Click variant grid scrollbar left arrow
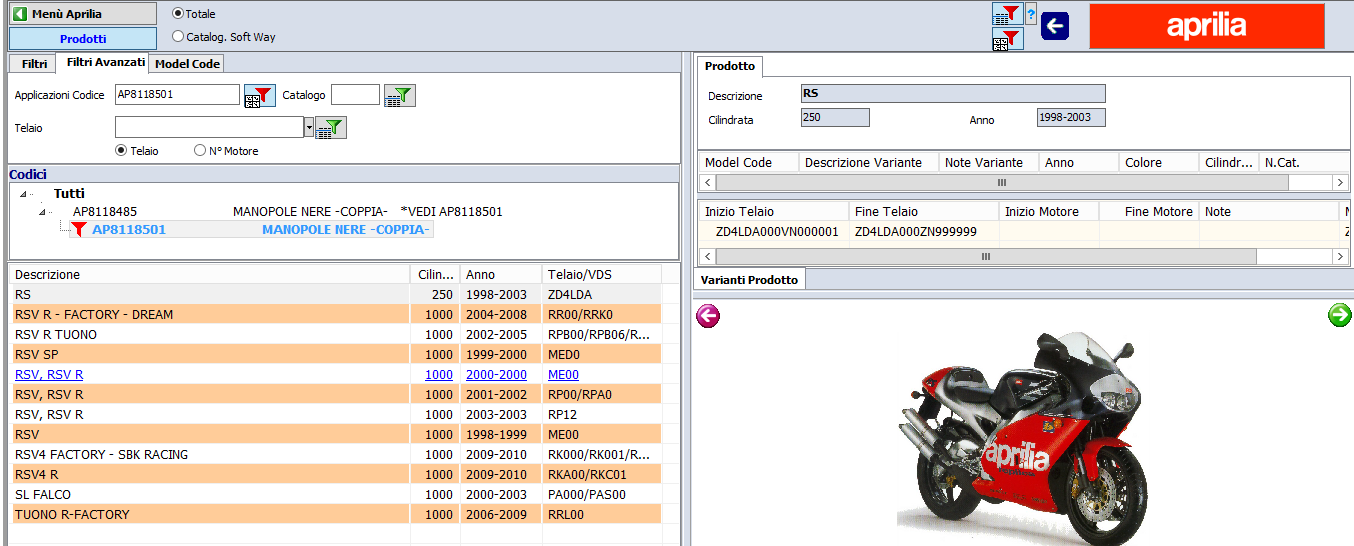1354x546 pixels. (x=707, y=183)
